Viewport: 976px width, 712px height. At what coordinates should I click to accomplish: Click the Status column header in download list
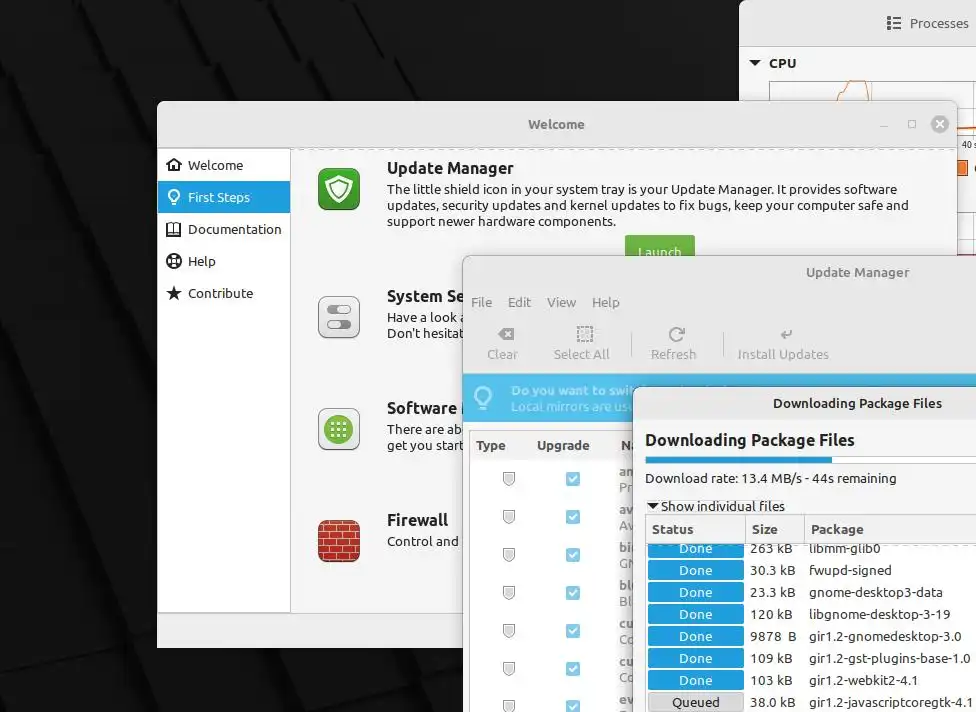695,529
